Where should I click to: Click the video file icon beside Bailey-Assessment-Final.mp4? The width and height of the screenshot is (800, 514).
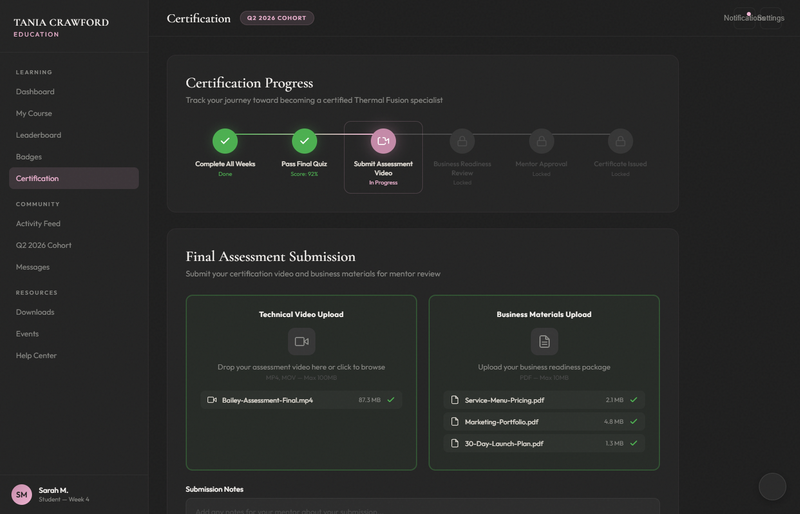[x=212, y=400]
